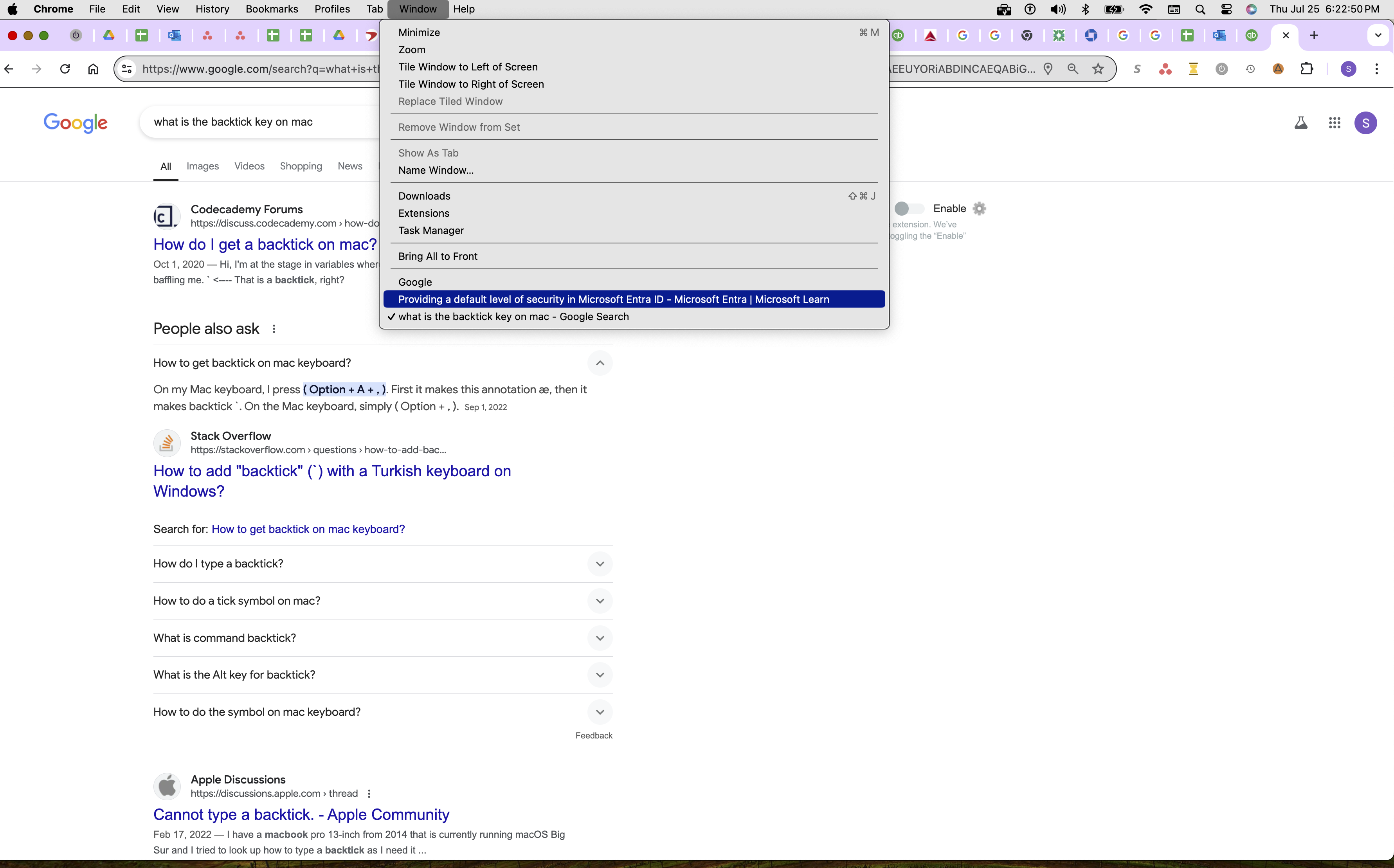Select the checked backtick Google Search window
This screenshot has height=868, width=1394.
(x=513, y=316)
